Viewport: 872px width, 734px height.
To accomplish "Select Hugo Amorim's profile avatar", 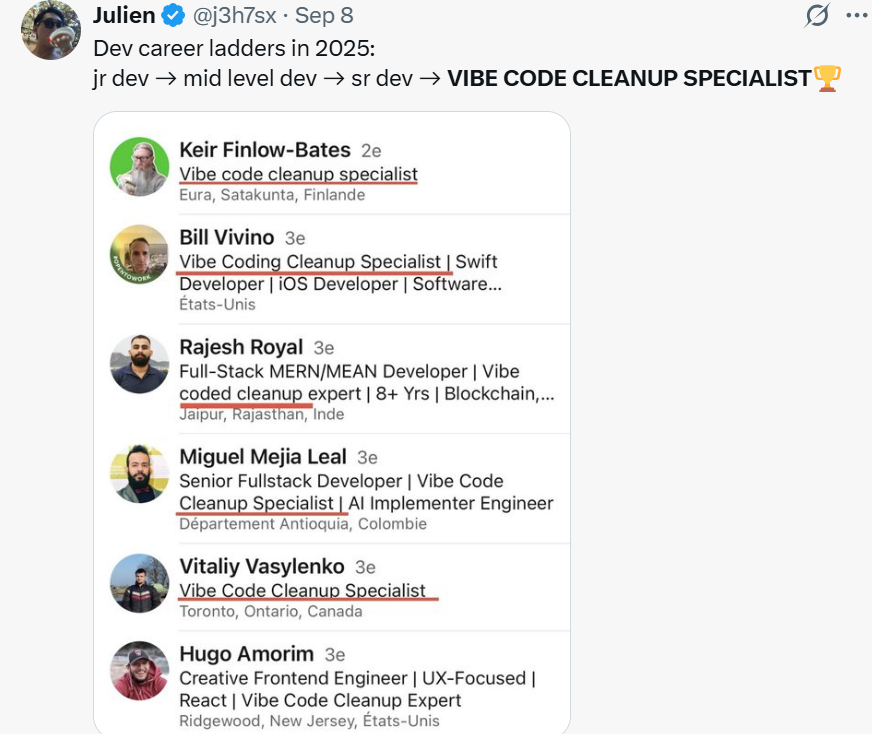I will [139, 671].
